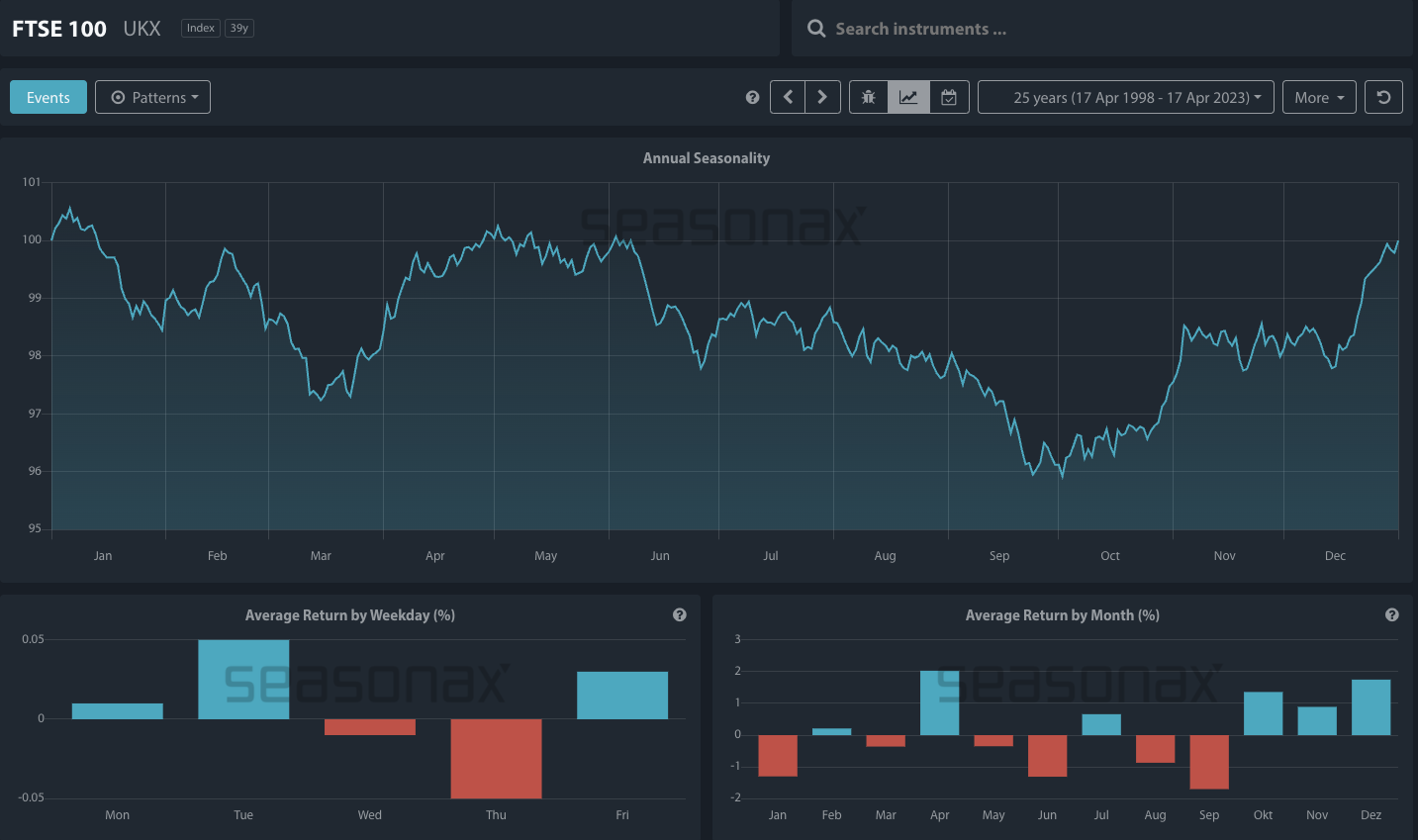This screenshot has width=1418, height=840.
Task: Go to previous period arrow
Action: point(788,97)
